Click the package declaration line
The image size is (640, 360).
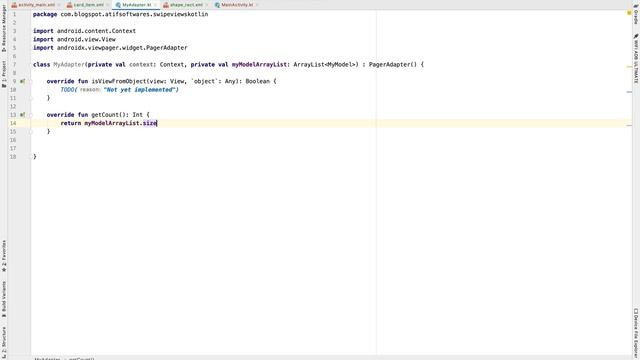click(x=120, y=14)
